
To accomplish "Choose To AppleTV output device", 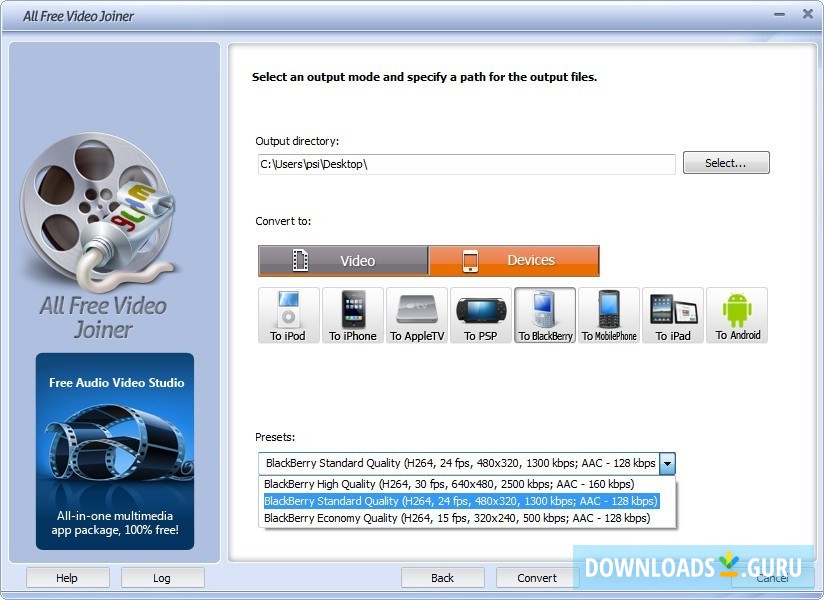I will (417, 315).
